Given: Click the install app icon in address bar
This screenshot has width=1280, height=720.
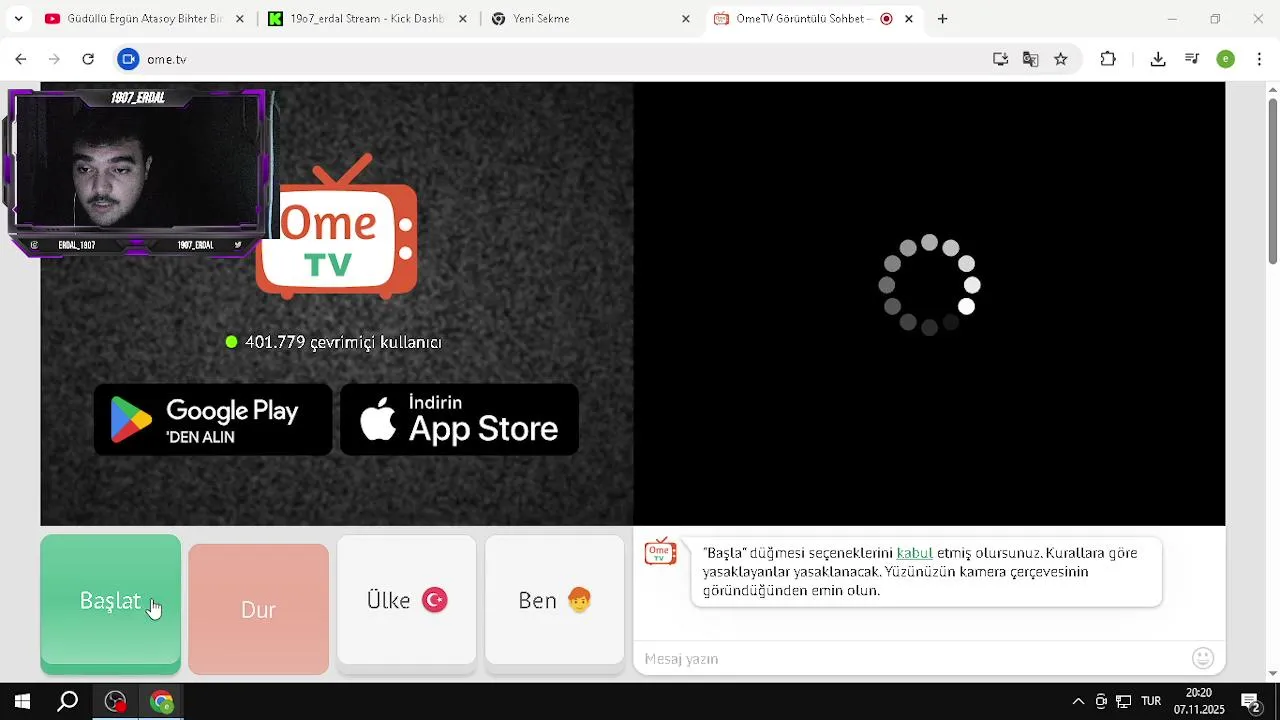Looking at the screenshot, I should [x=1000, y=59].
